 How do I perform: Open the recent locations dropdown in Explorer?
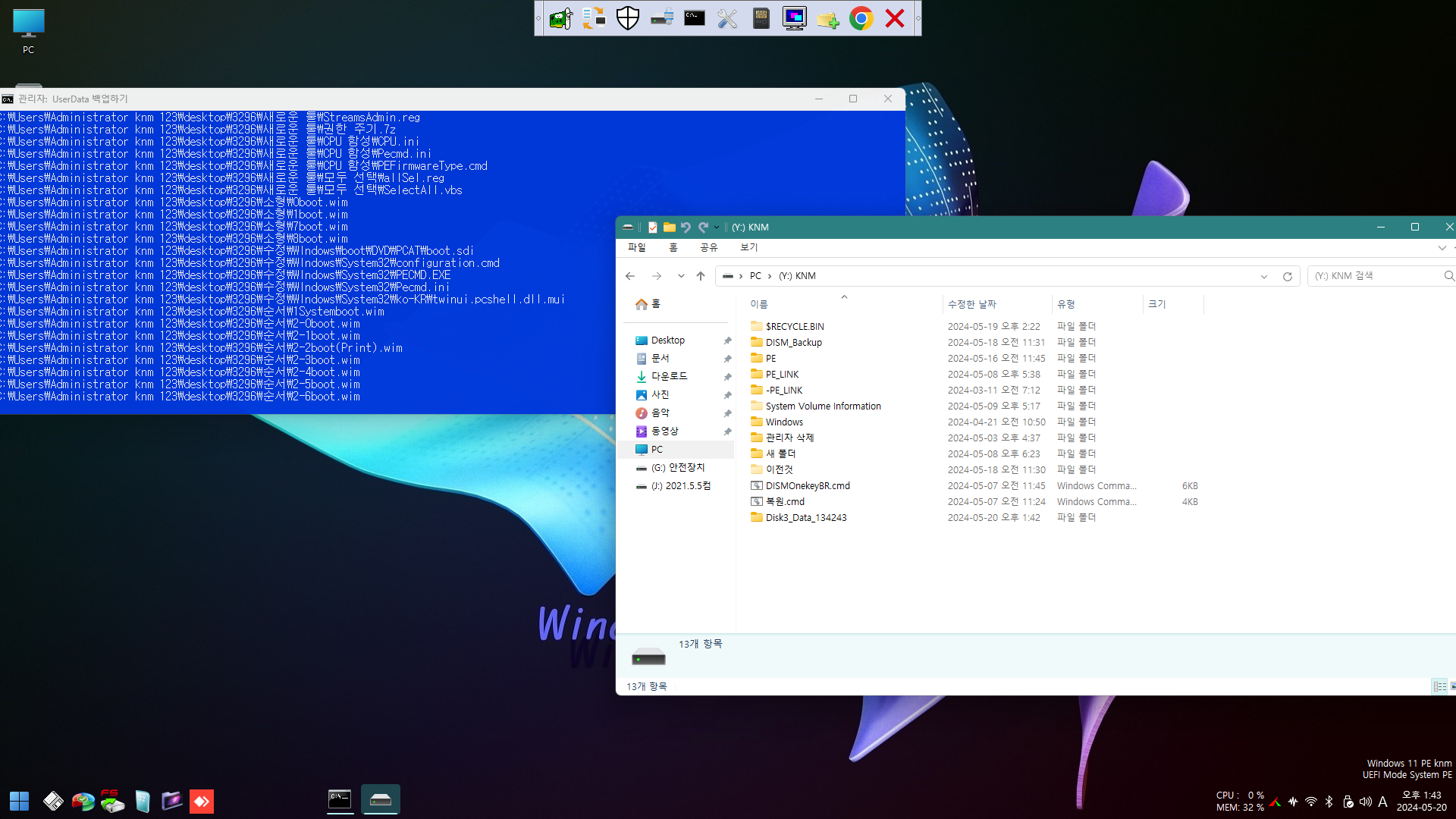pyautogui.click(x=681, y=276)
